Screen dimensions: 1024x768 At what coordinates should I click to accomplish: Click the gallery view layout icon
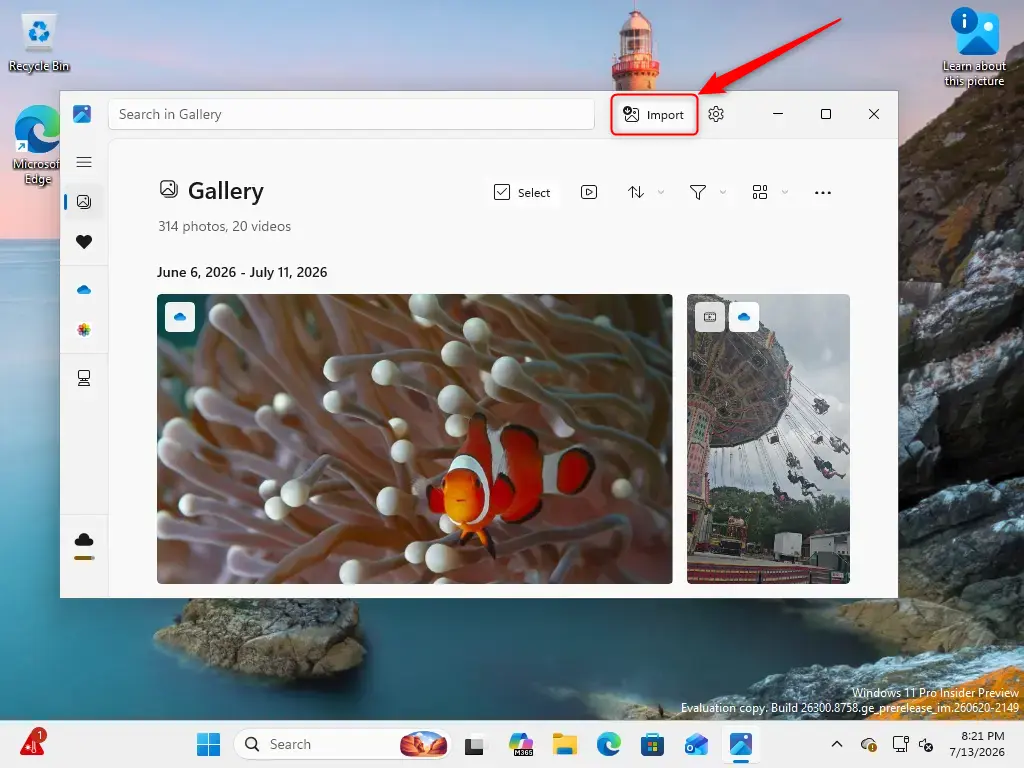click(x=760, y=192)
